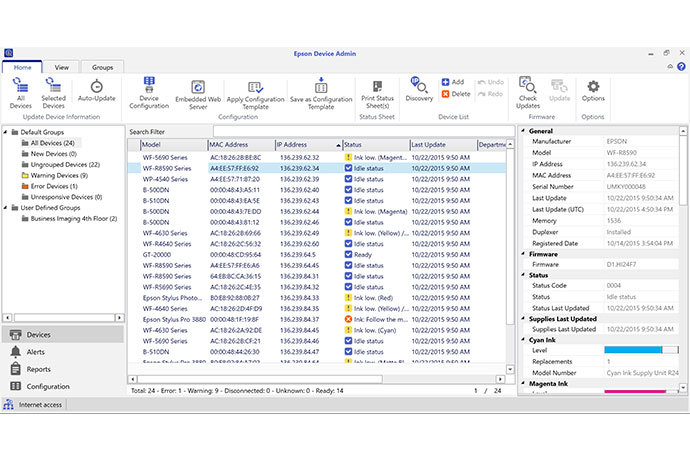The image size is (690, 460).
Task: Collapse the Cyan Ink section
Action: coord(523,339)
